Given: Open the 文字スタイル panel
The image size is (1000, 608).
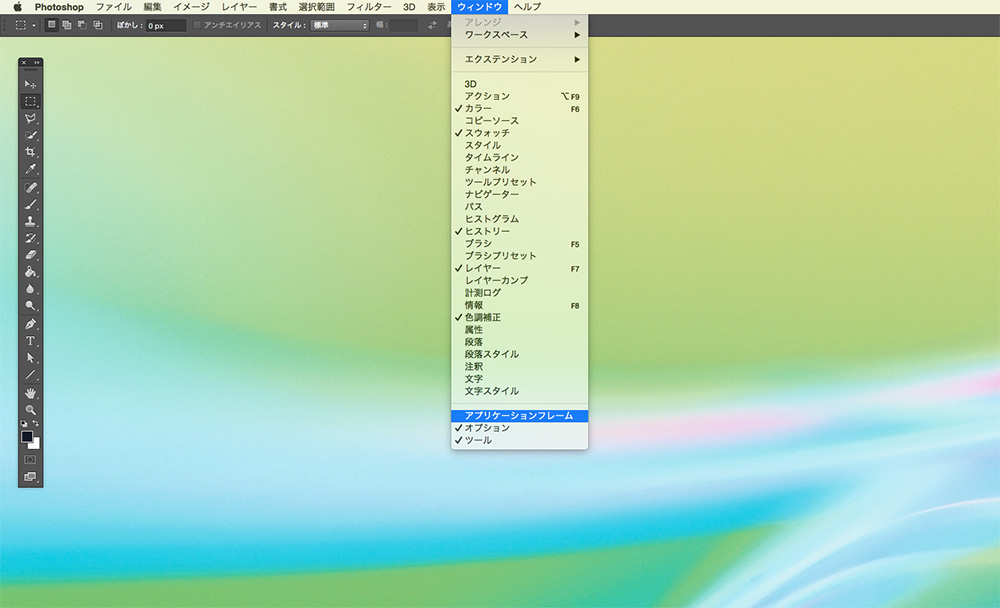Looking at the screenshot, I should point(519,391).
